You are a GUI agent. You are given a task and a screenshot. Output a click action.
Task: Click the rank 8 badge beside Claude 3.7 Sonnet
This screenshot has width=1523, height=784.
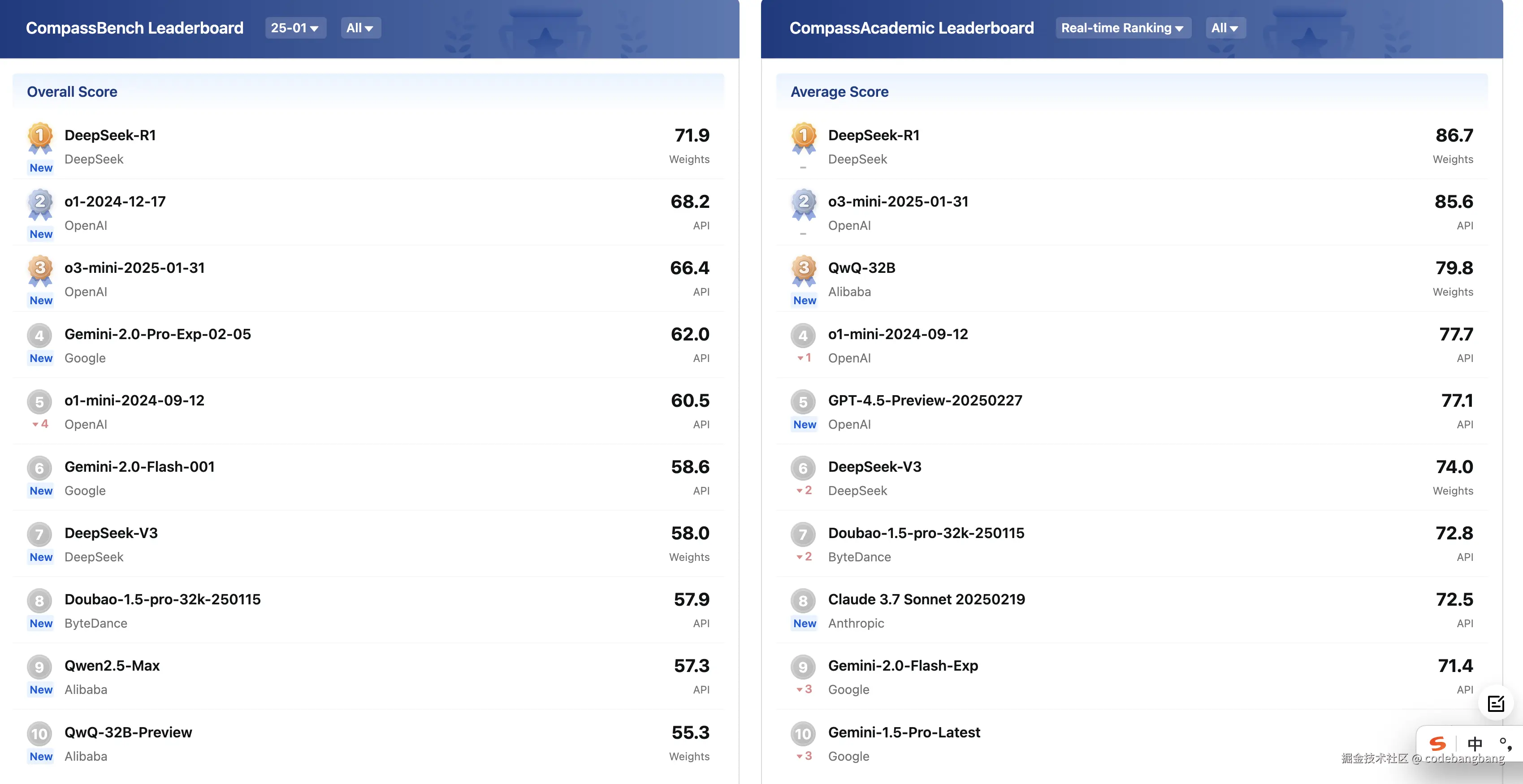coord(803,601)
